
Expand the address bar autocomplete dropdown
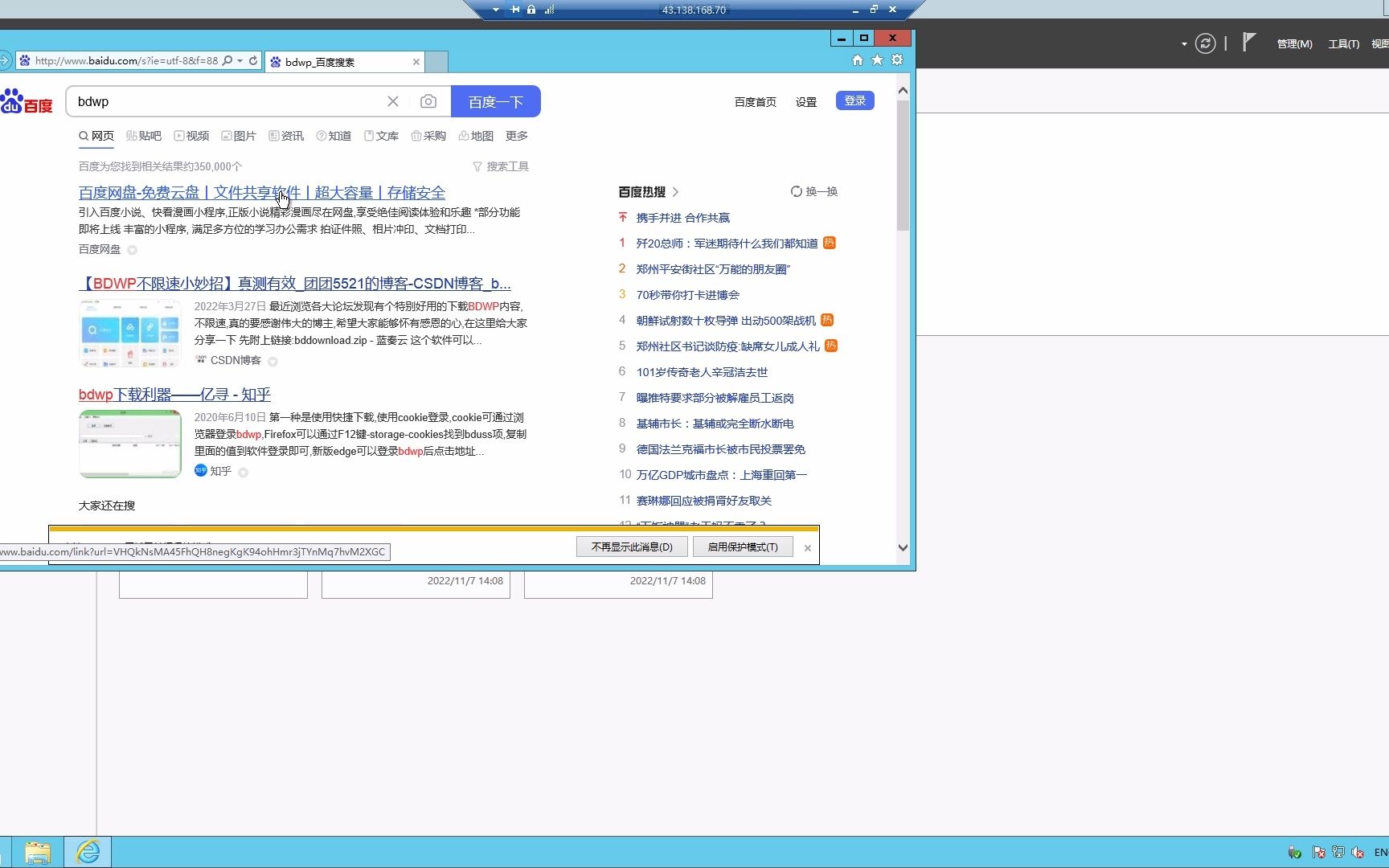240,60
